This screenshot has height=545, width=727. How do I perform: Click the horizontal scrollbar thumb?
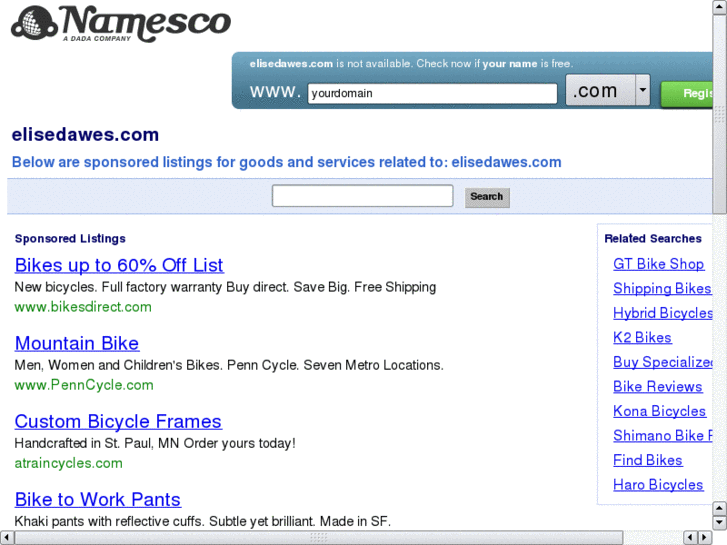pyautogui.click(x=319, y=538)
